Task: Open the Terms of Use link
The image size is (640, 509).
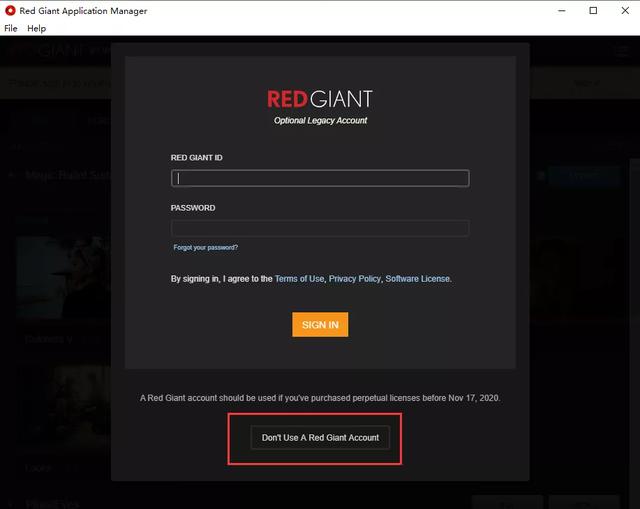Action: [299, 279]
